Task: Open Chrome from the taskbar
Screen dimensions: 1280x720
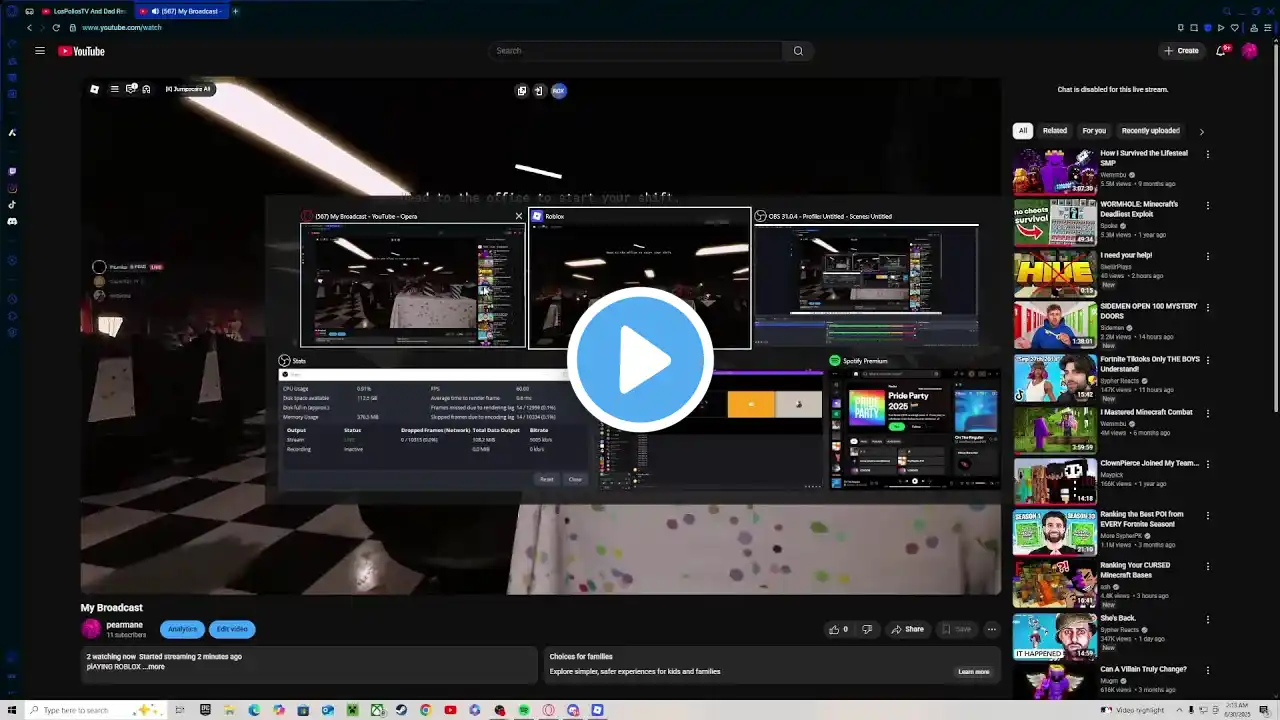Action: coord(426,710)
